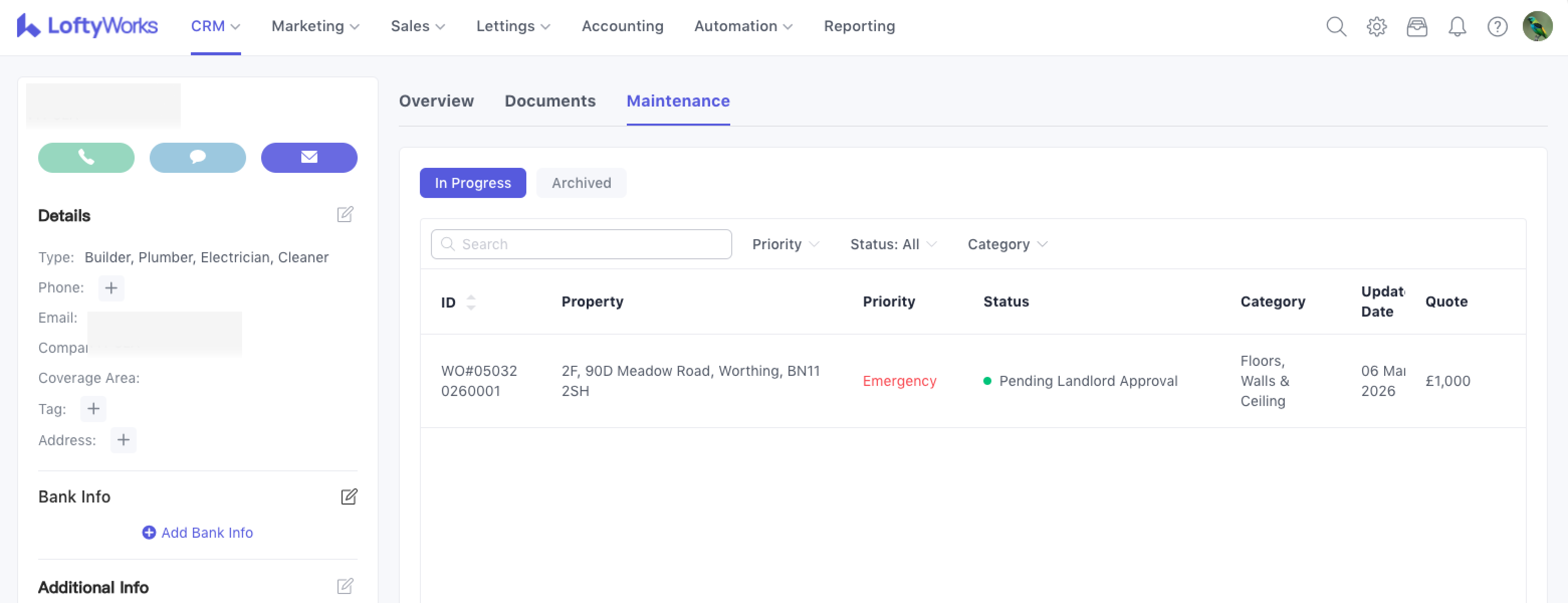Click the blue chat message button
This screenshot has height=603, width=1568.
[197, 158]
